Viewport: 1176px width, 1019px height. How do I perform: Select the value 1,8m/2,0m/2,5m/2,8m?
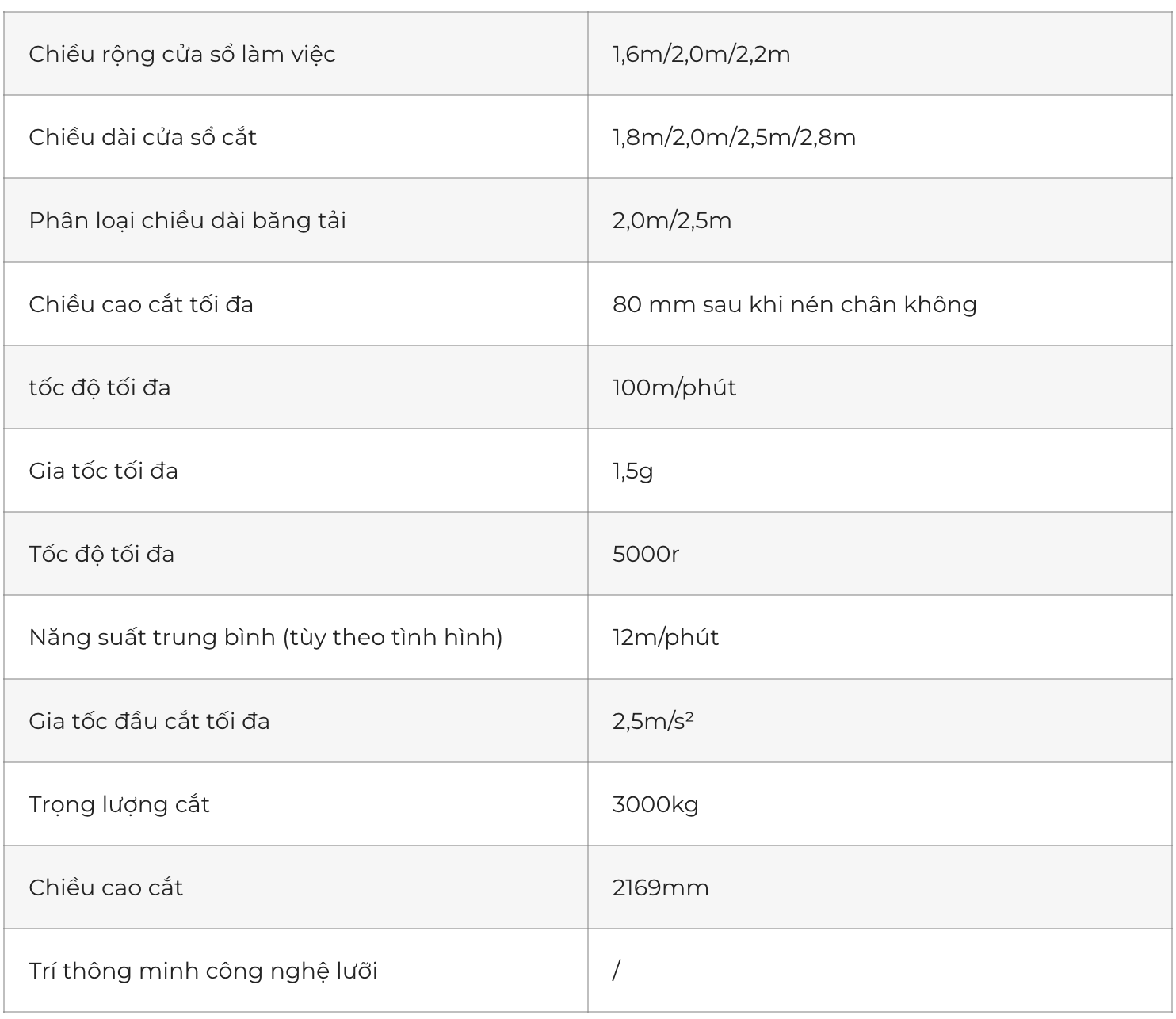[x=734, y=137]
